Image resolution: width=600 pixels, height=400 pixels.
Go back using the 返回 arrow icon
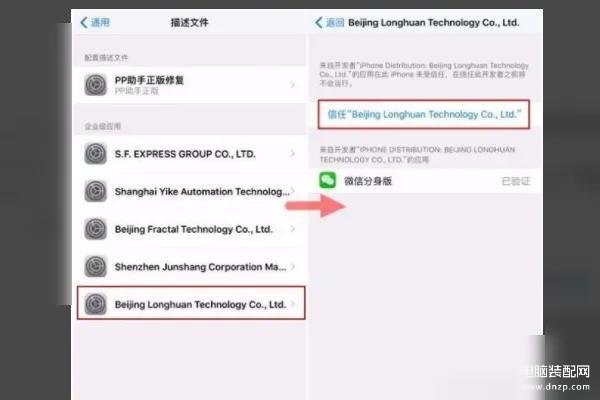pos(318,23)
